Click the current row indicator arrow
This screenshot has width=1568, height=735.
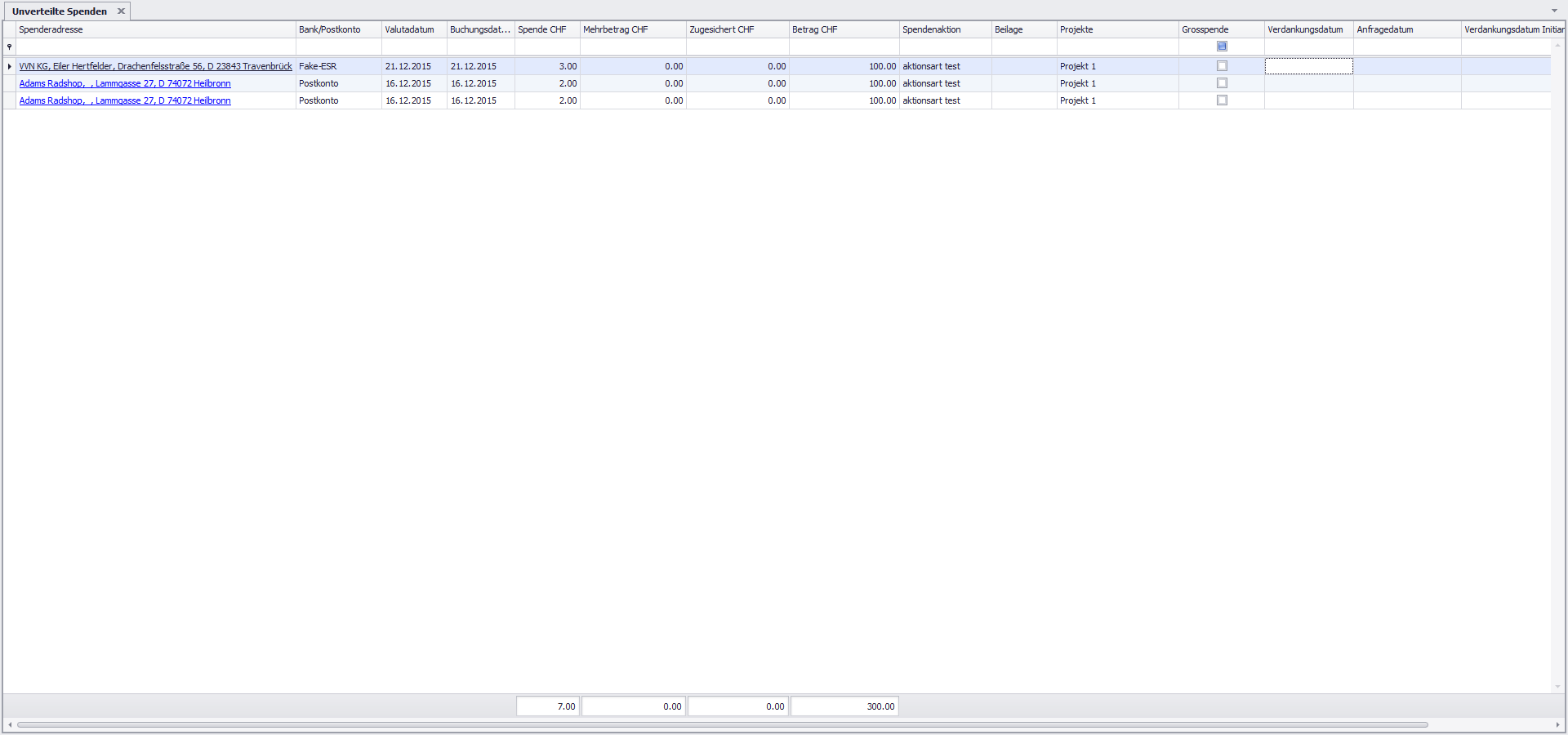pos(9,66)
